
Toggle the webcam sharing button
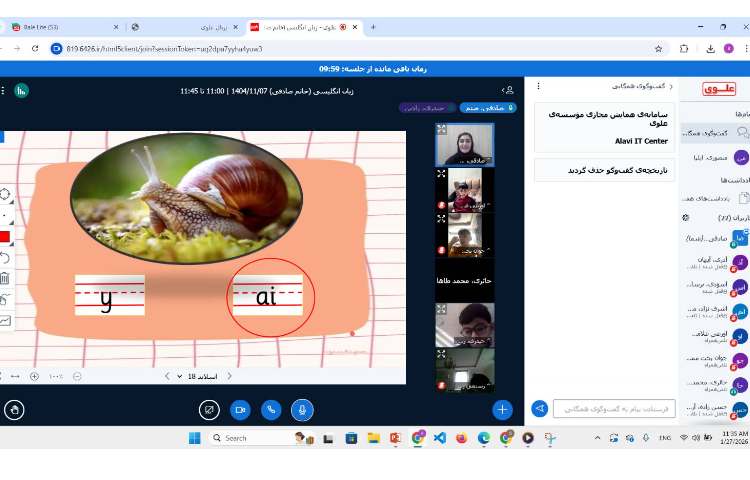coord(240,409)
